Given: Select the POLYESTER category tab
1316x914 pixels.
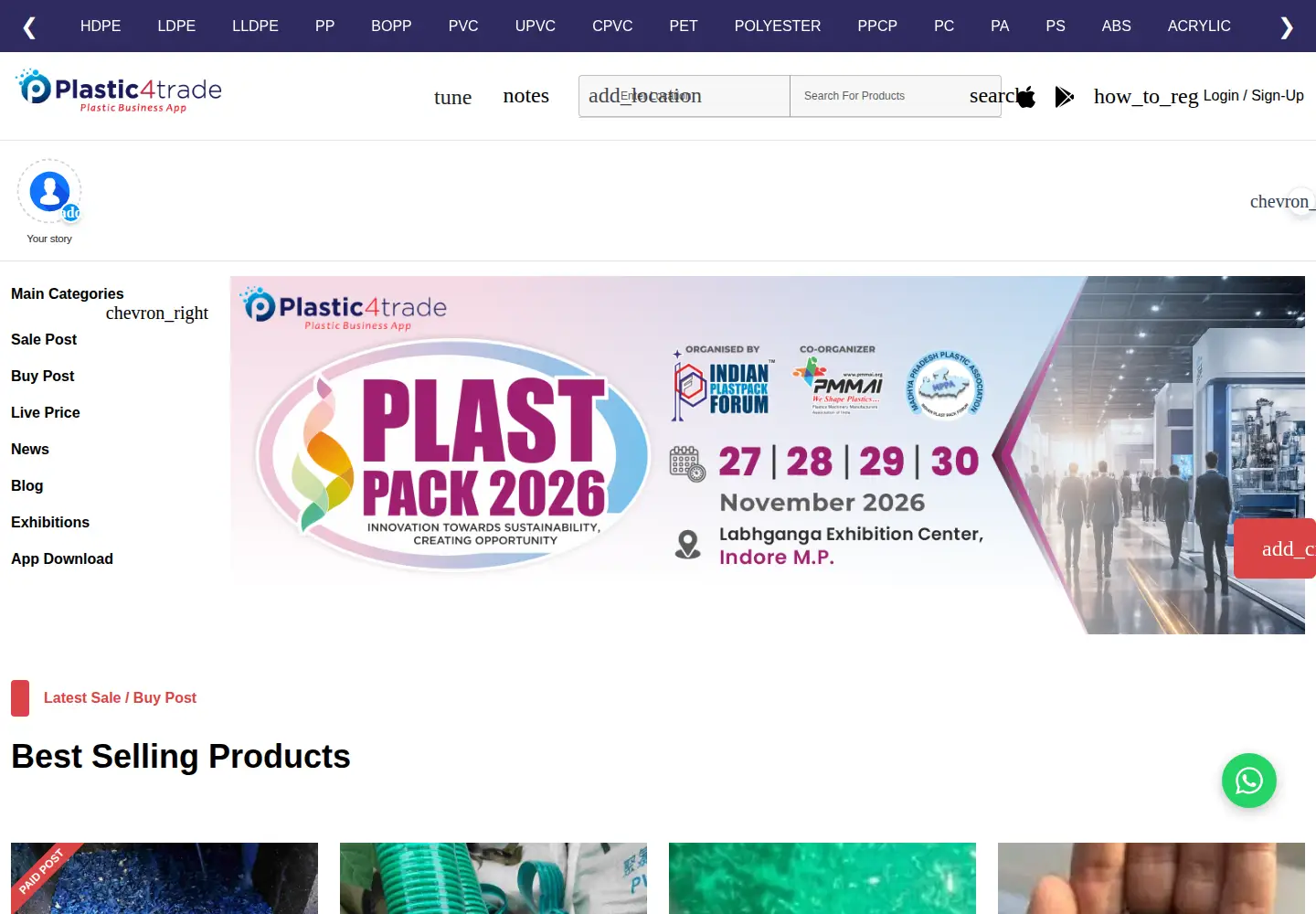Looking at the screenshot, I should pos(778,26).
